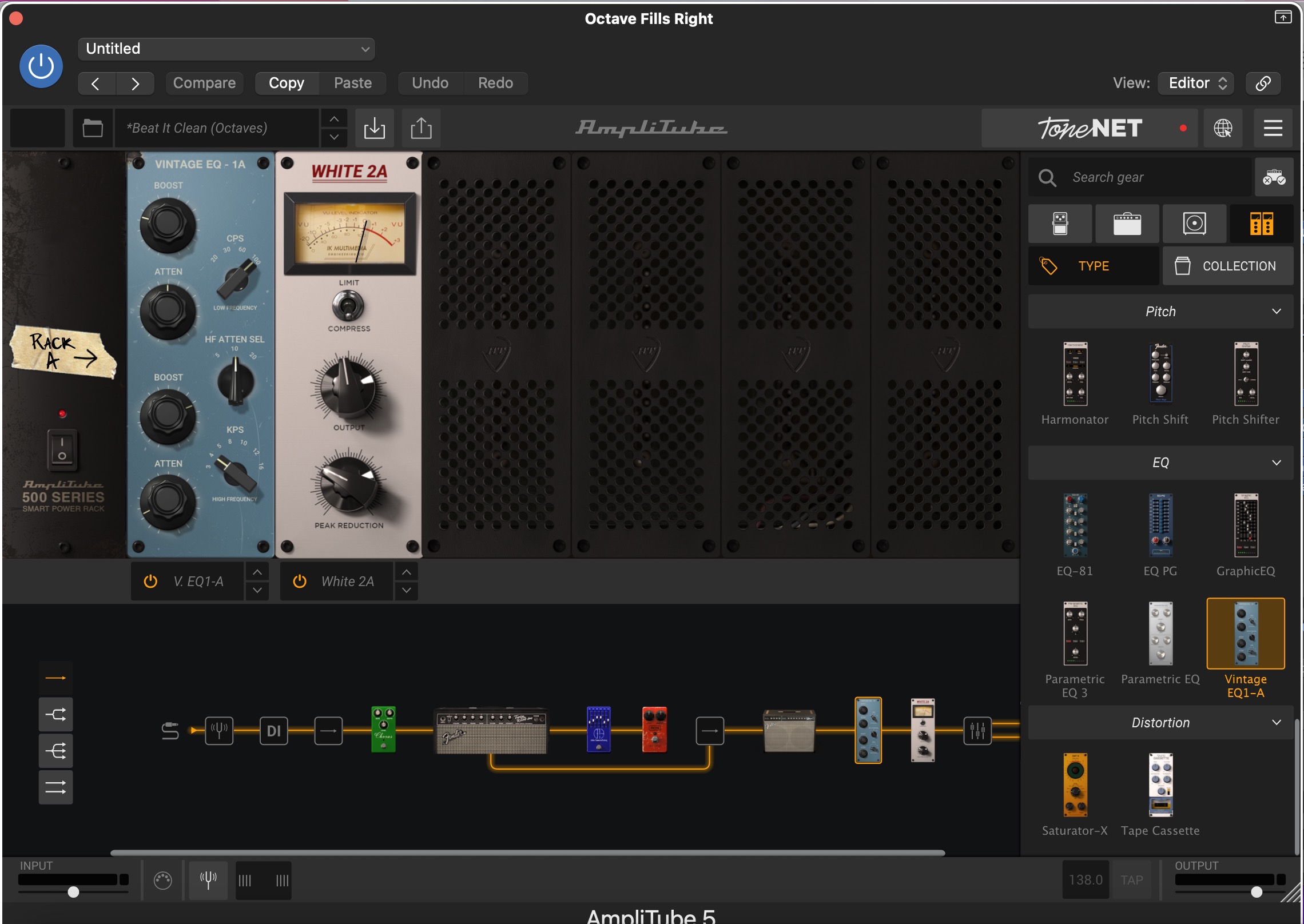Click the Redo button
This screenshot has width=1304, height=924.
tap(495, 83)
